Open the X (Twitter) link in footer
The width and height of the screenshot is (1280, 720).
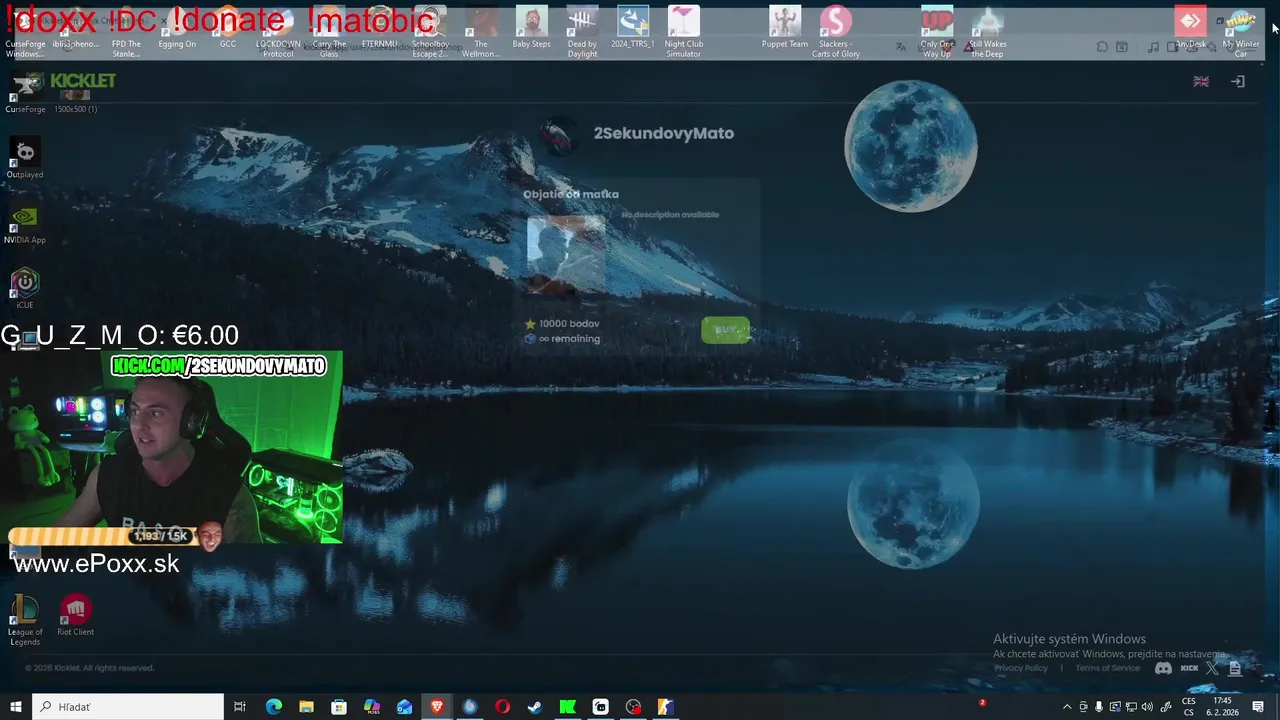[1212, 668]
